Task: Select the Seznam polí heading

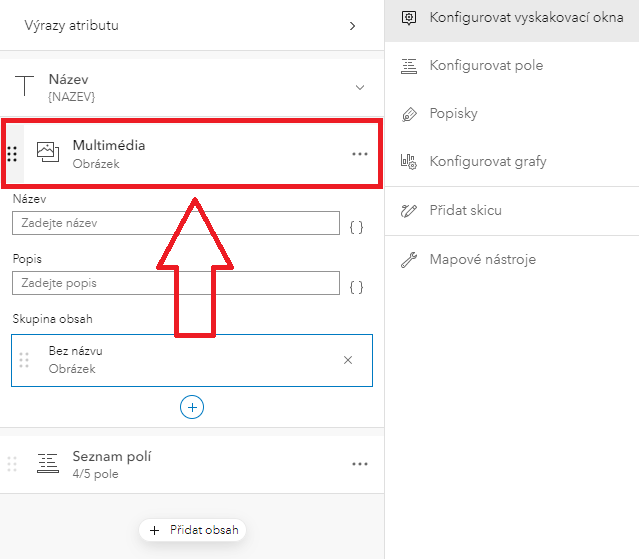Action: tap(112, 456)
